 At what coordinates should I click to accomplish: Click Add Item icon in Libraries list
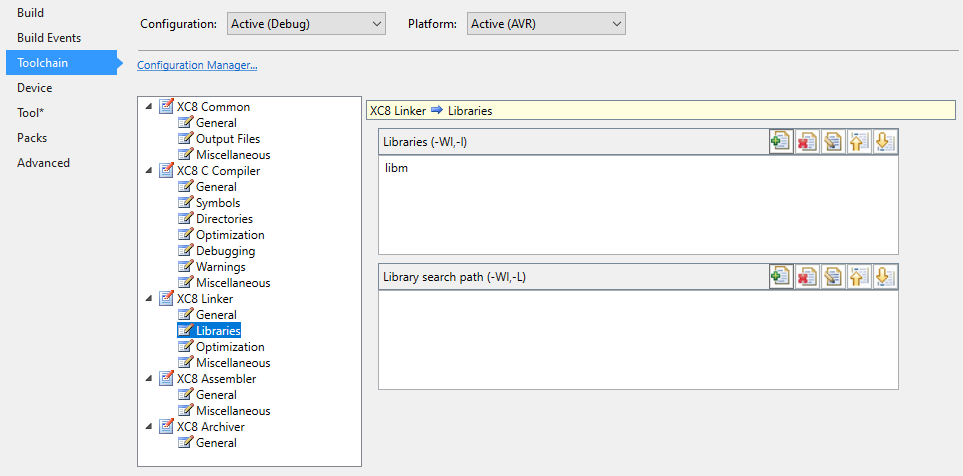point(781,142)
